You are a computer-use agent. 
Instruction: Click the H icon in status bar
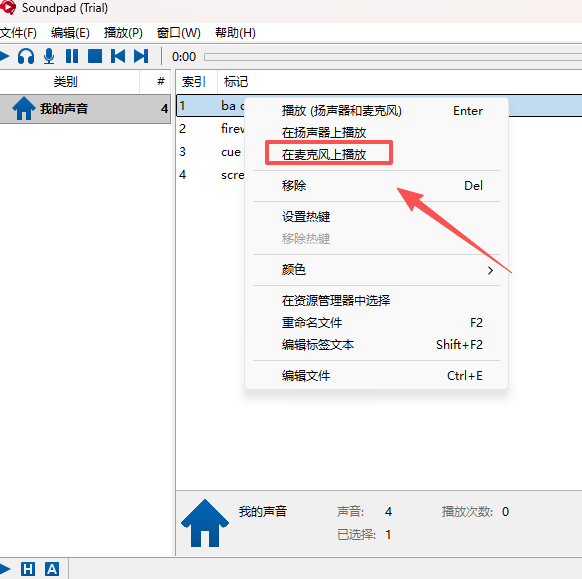pyautogui.click(x=28, y=569)
